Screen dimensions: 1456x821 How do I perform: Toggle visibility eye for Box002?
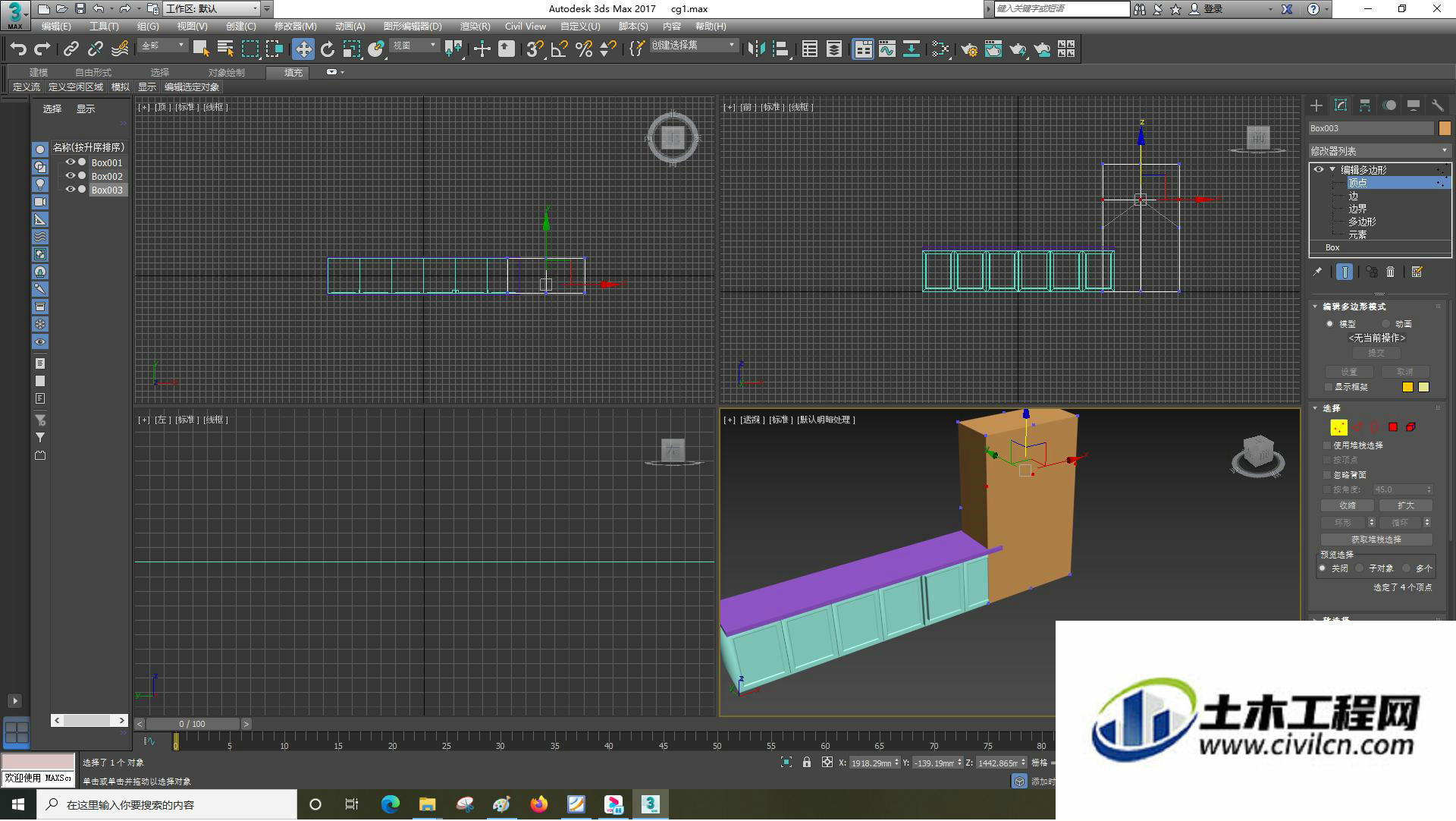71,176
